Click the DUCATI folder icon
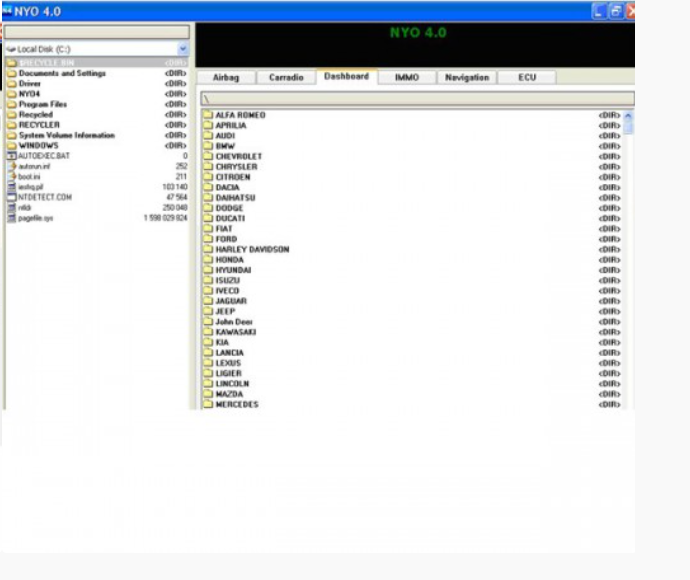The image size is (690, 580). coord(208,218)
